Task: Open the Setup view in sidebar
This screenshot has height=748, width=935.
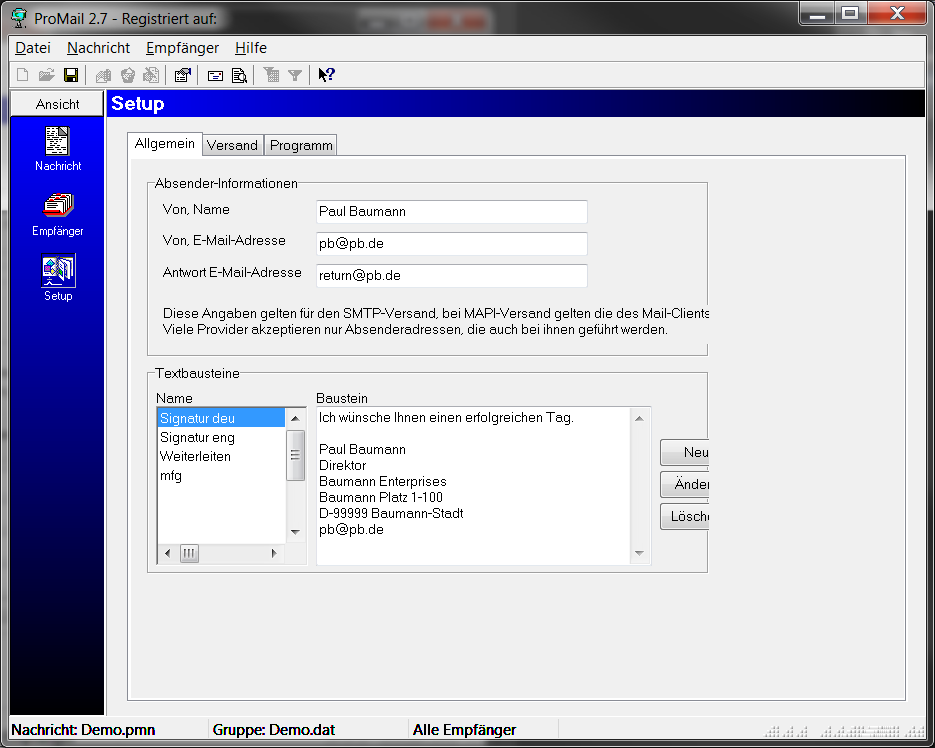Action: (58, 278)
